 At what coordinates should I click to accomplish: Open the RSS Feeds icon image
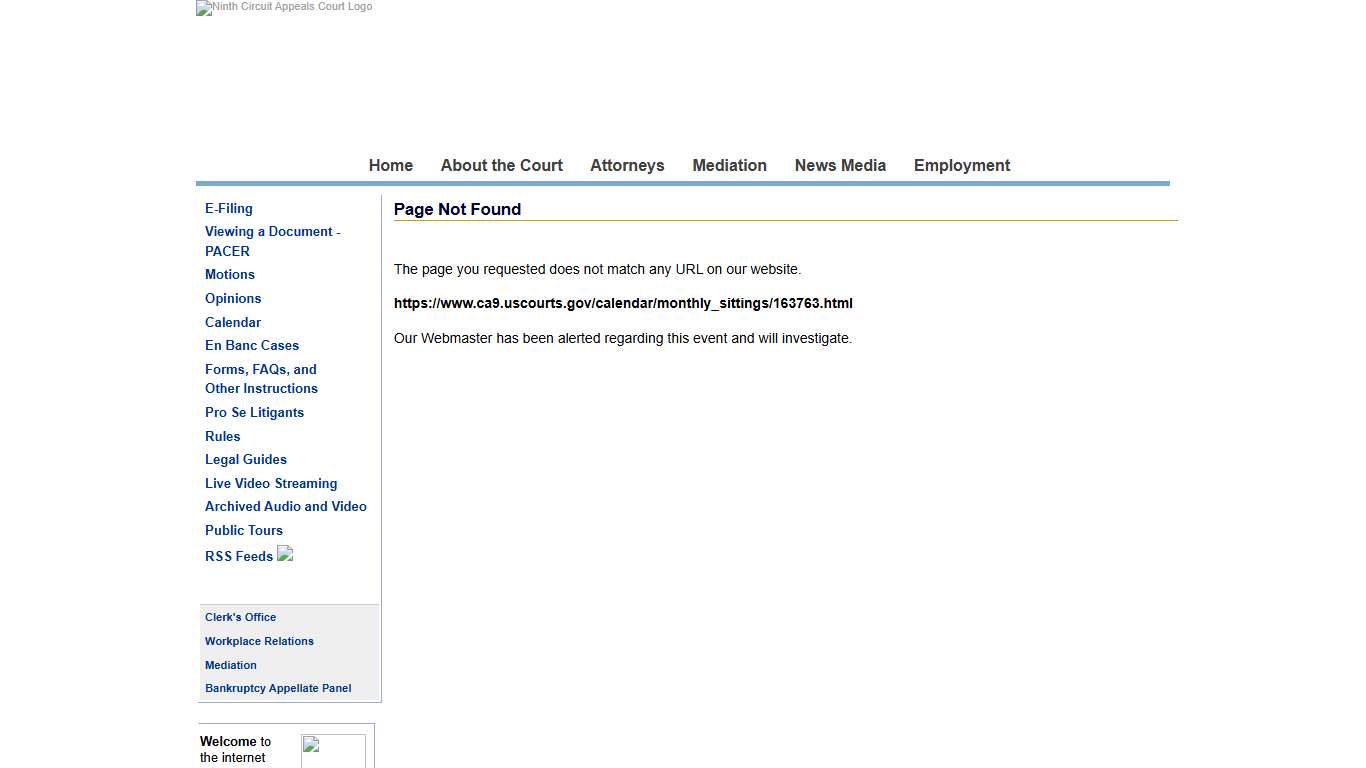(x=285, y=555)
